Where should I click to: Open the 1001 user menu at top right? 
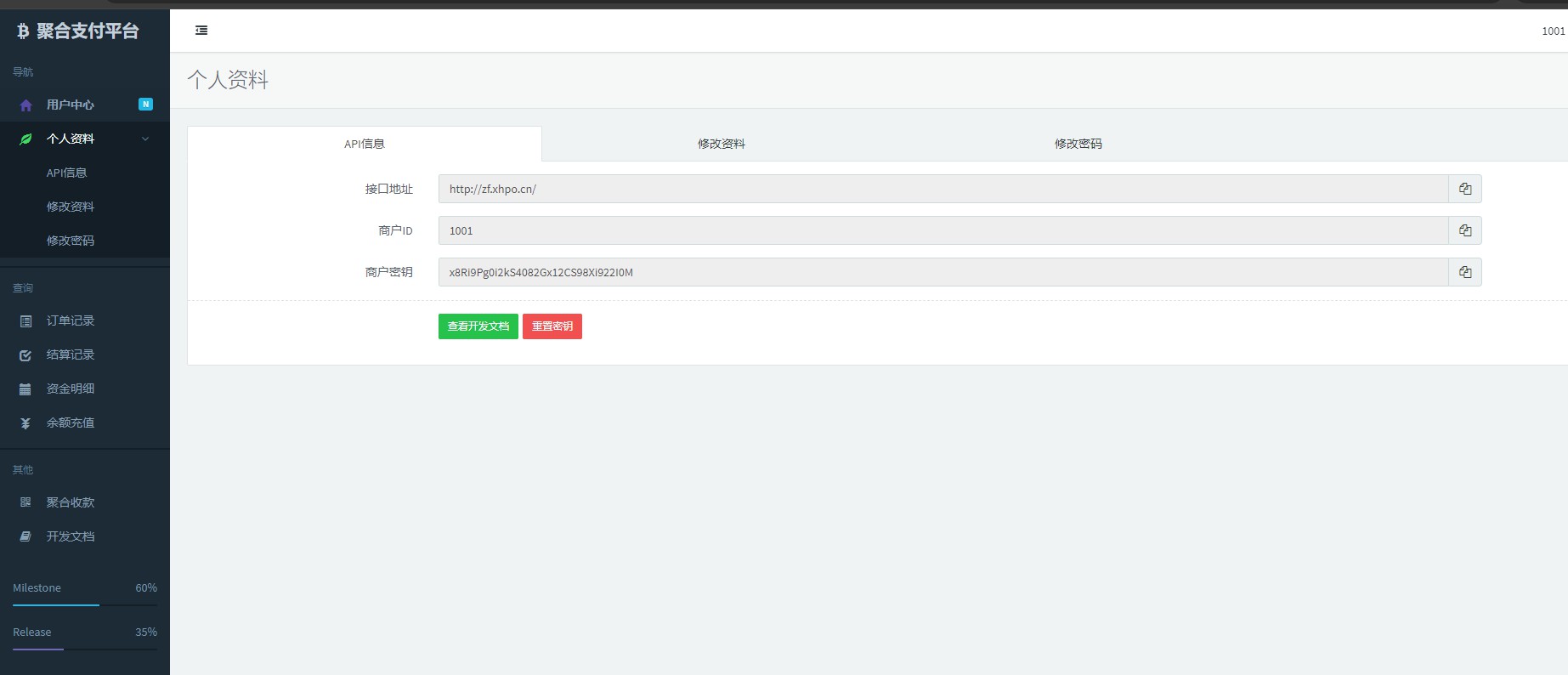coord(1553,31)
